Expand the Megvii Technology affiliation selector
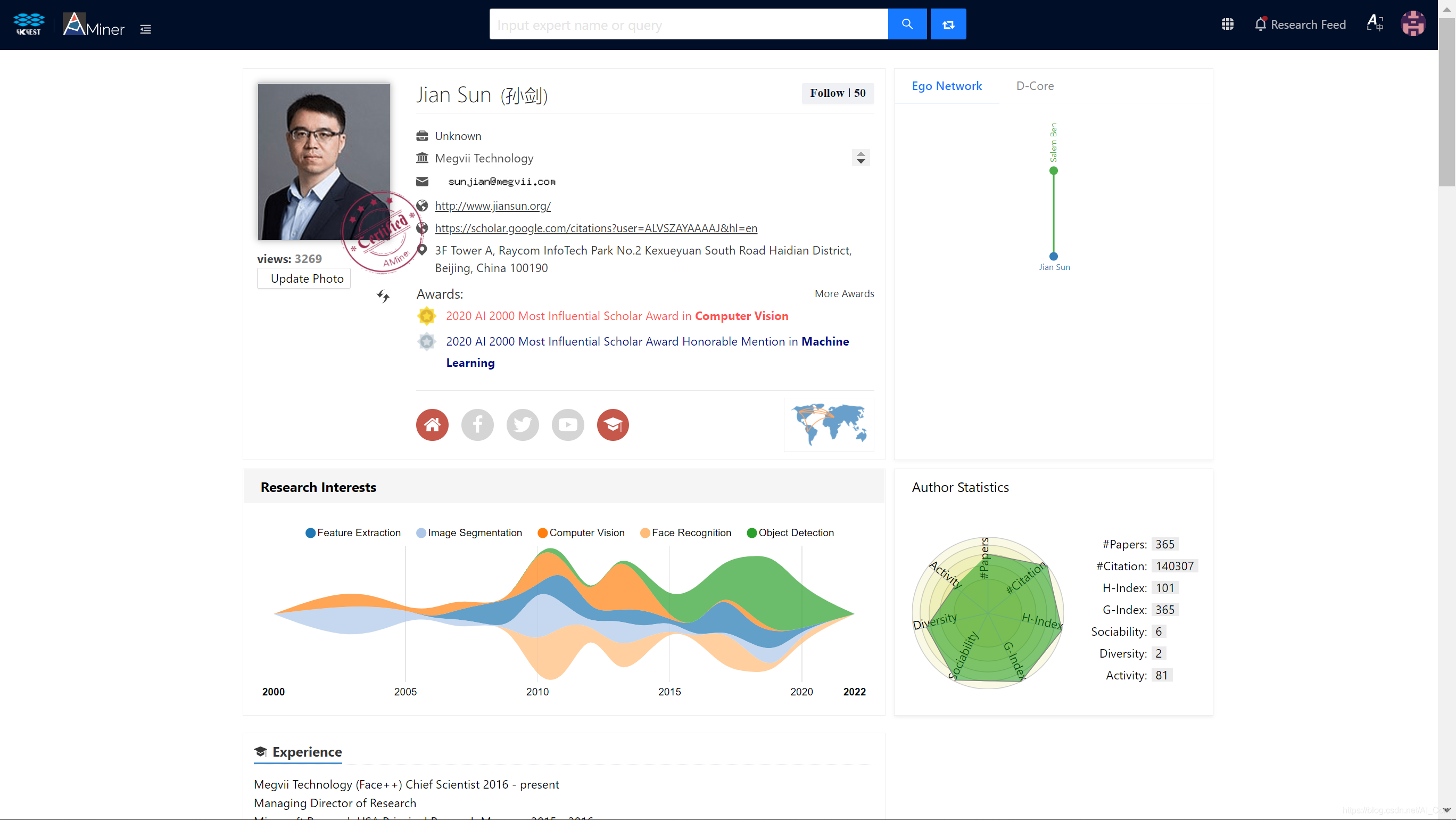This screenshot has height=820, width=1456. click(x=861, y=158)
